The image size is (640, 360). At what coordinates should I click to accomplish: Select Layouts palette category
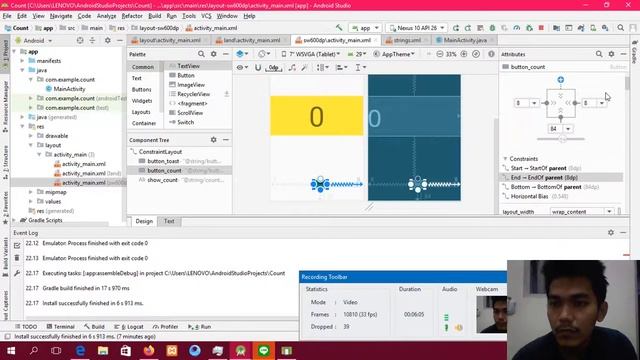141,112
